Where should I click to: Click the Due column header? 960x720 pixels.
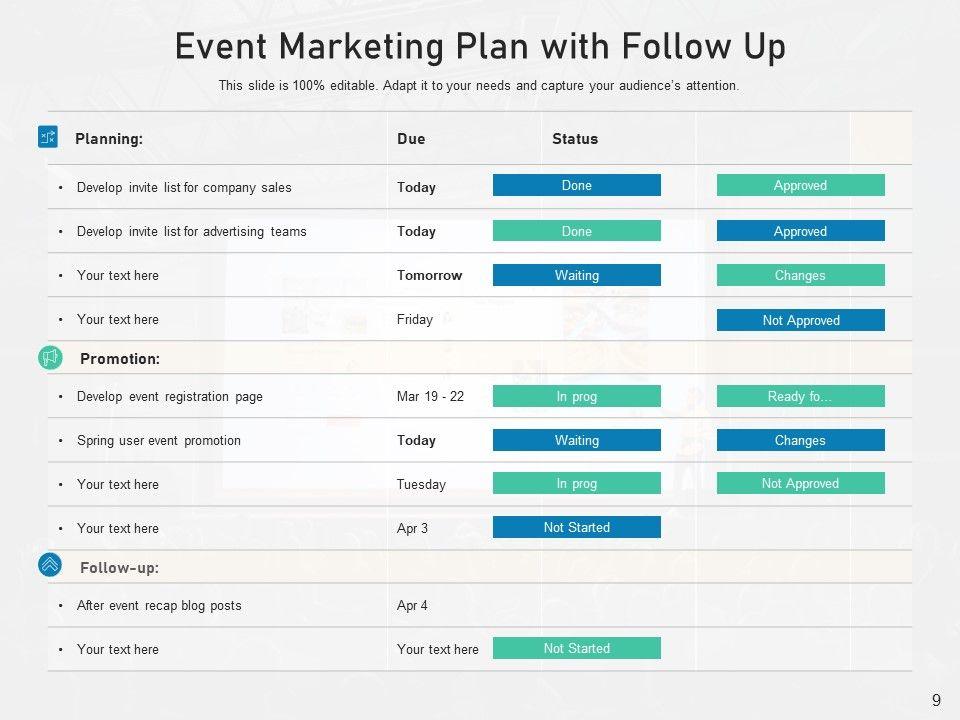click(411, 139)
